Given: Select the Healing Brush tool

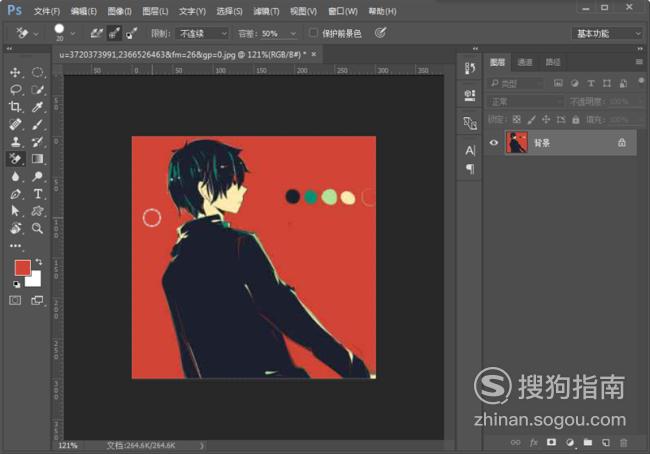Looking at the screenshot, I should [15, 124].
